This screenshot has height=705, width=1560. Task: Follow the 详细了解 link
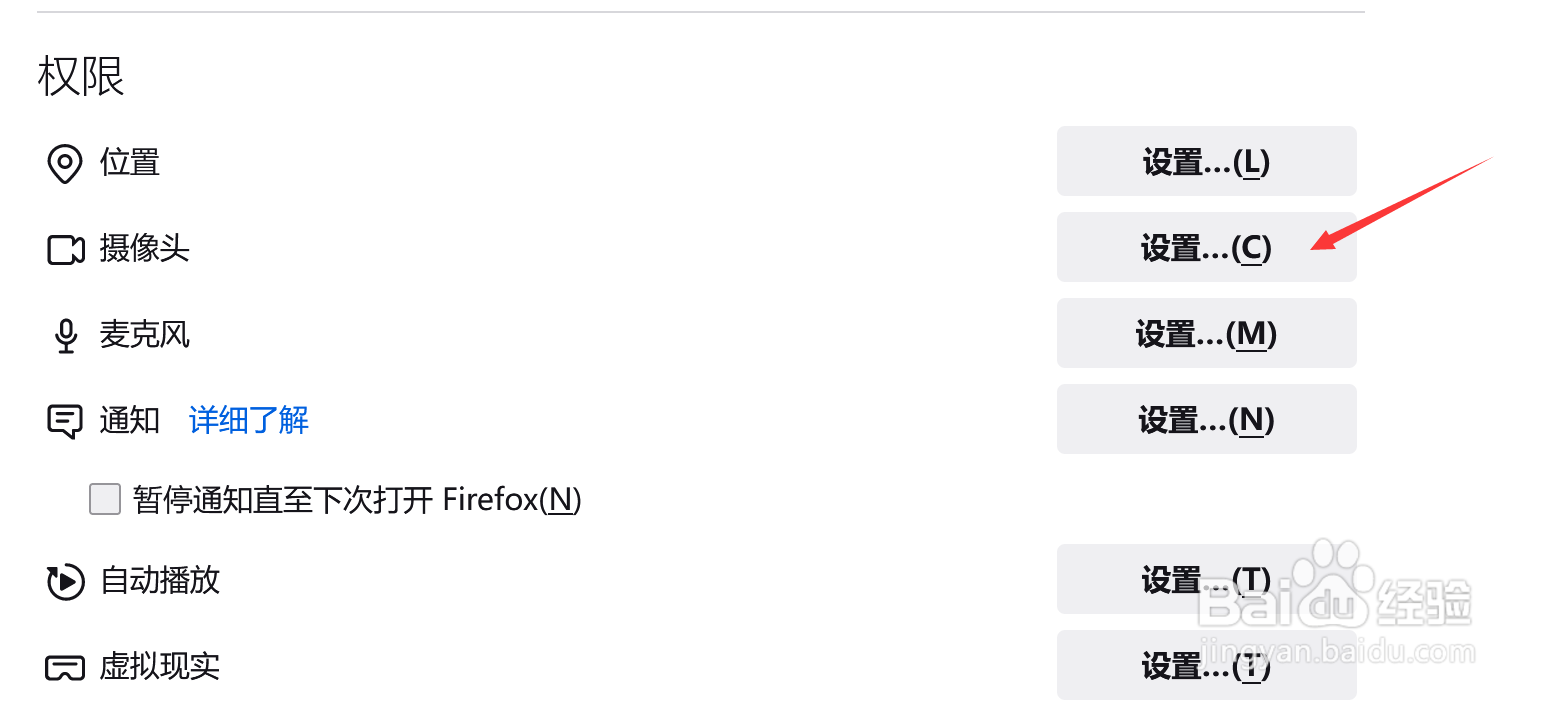tap(249, 420)
